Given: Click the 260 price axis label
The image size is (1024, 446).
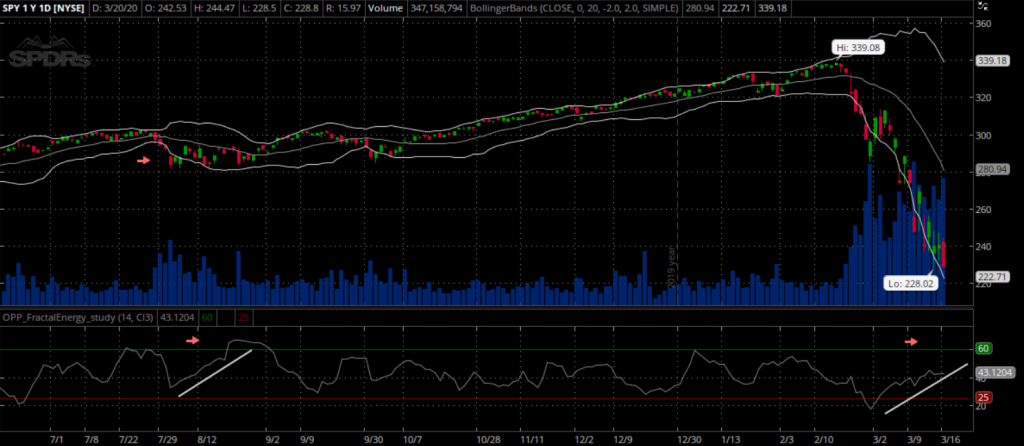Looking at the screenshot, I should coord(984,210).
